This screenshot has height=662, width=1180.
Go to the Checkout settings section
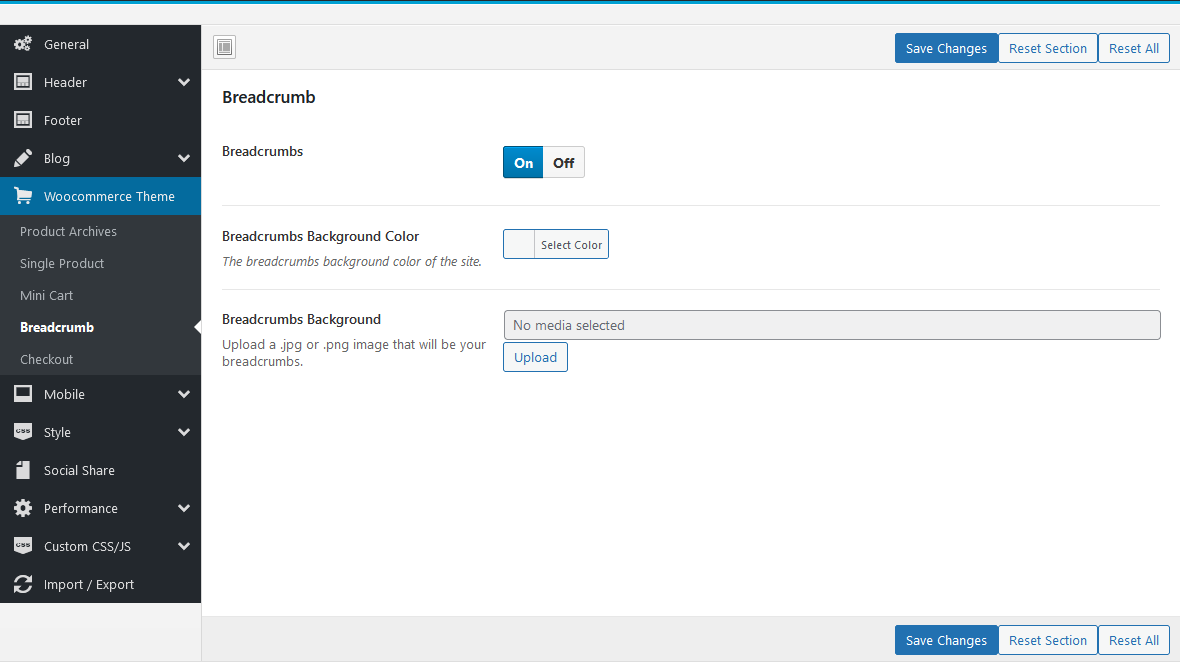click(x=46, y=359)
